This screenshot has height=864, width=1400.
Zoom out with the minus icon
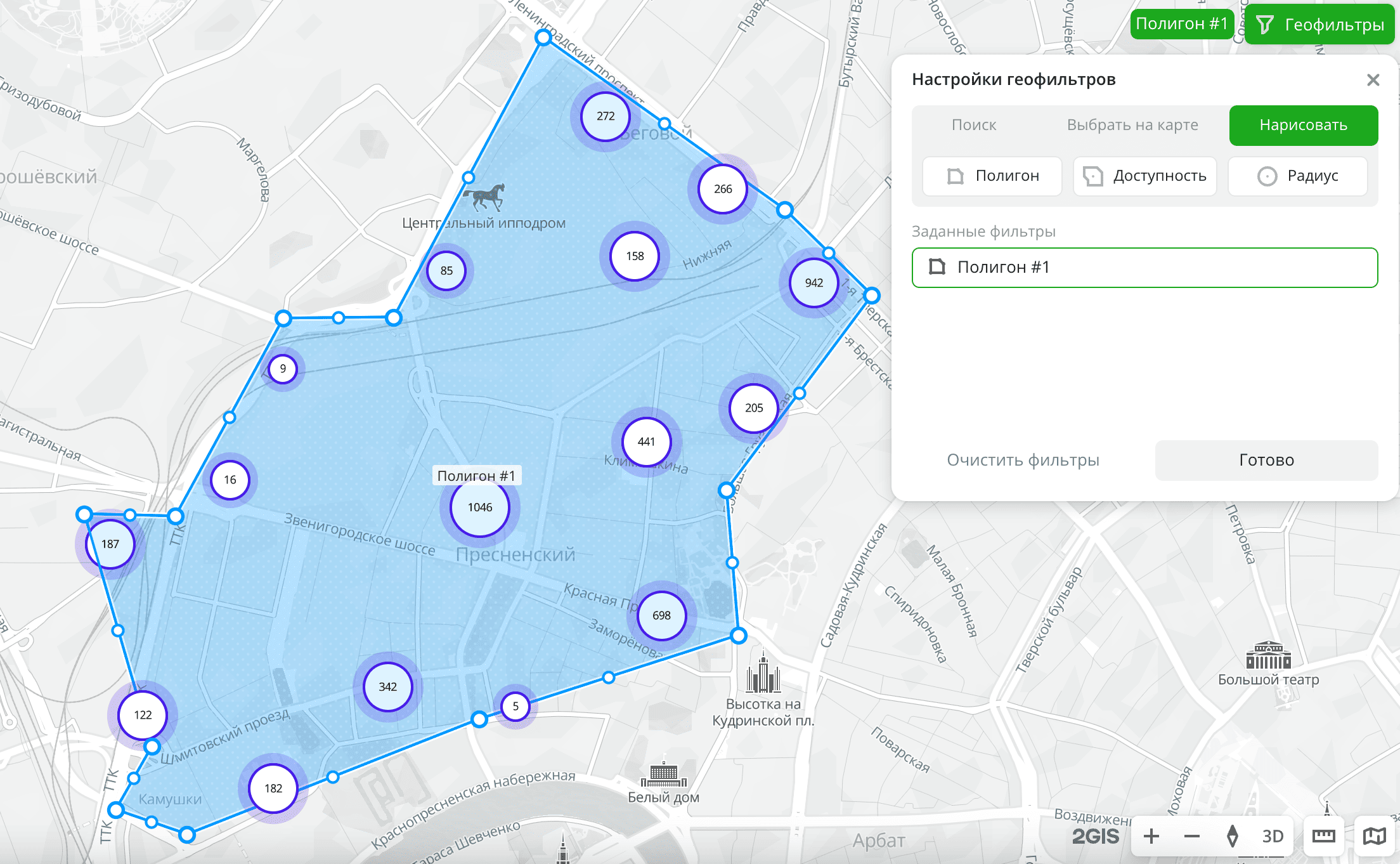[1192, 837]
